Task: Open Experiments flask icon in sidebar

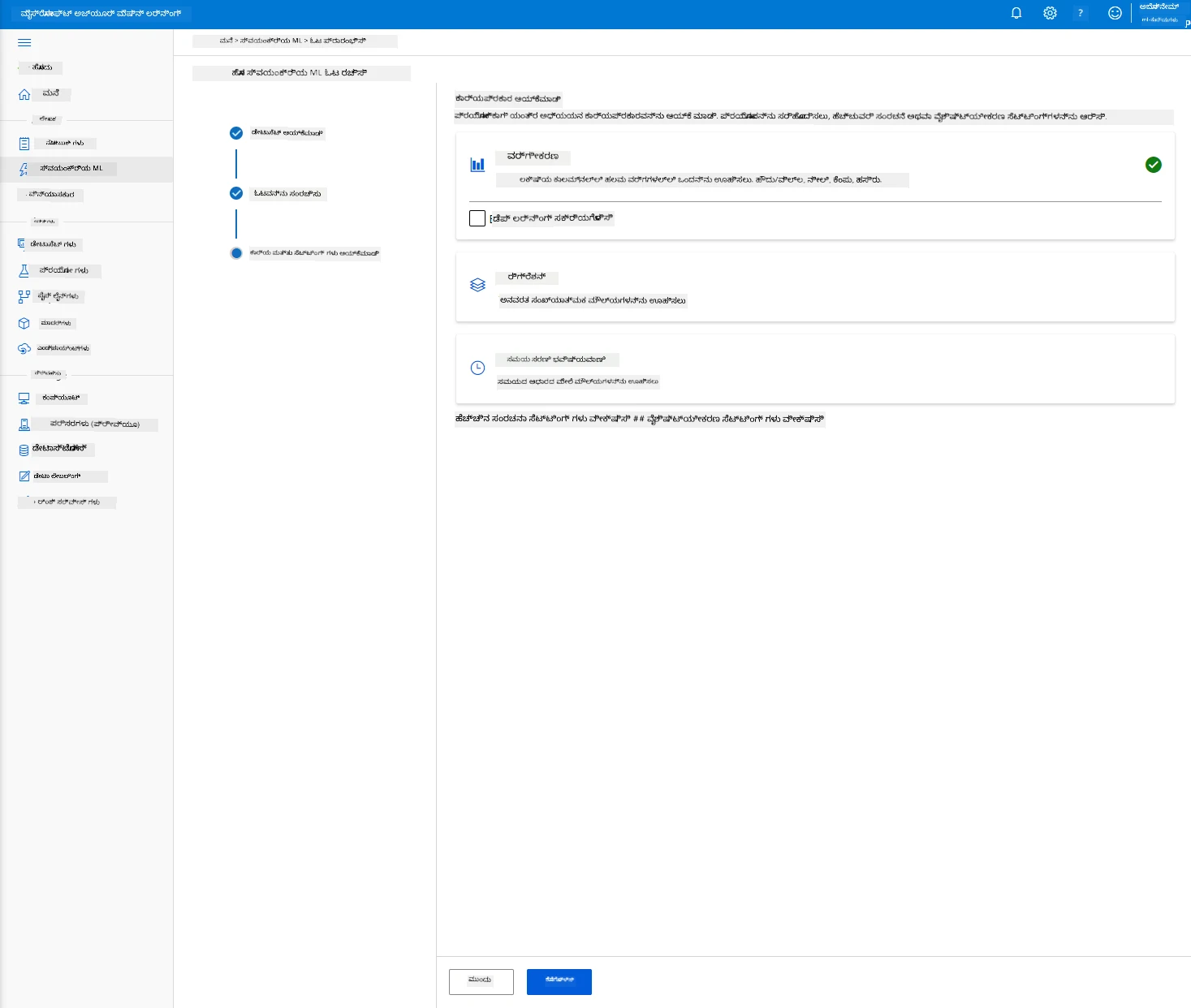Action: click(24, 270)
